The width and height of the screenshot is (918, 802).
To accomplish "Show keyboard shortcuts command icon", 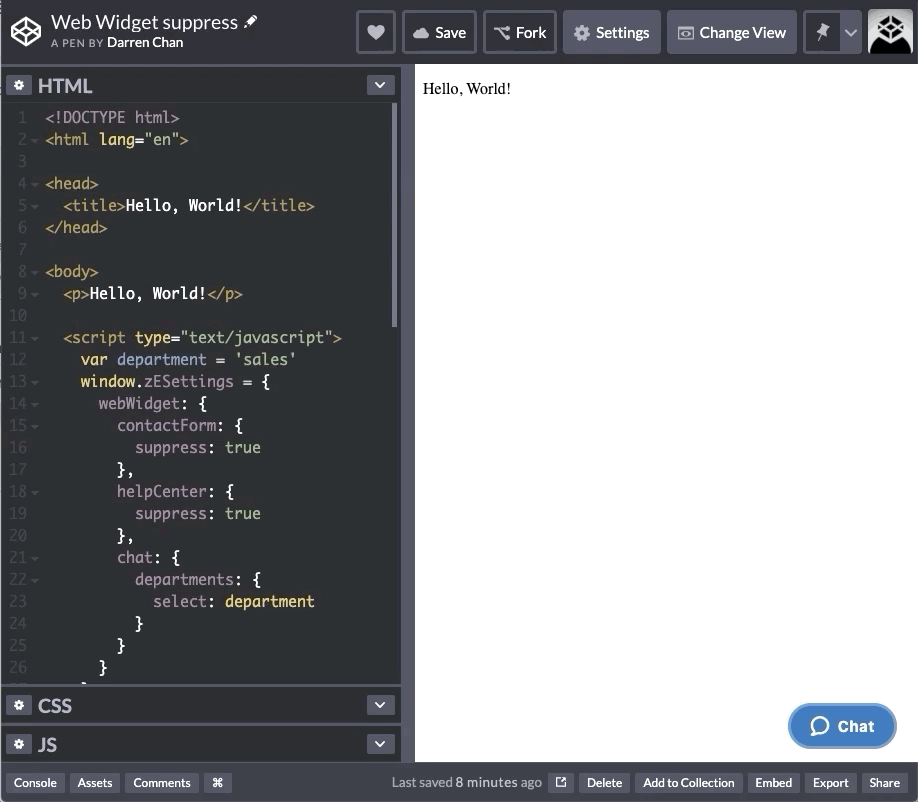I will (218, 783).
